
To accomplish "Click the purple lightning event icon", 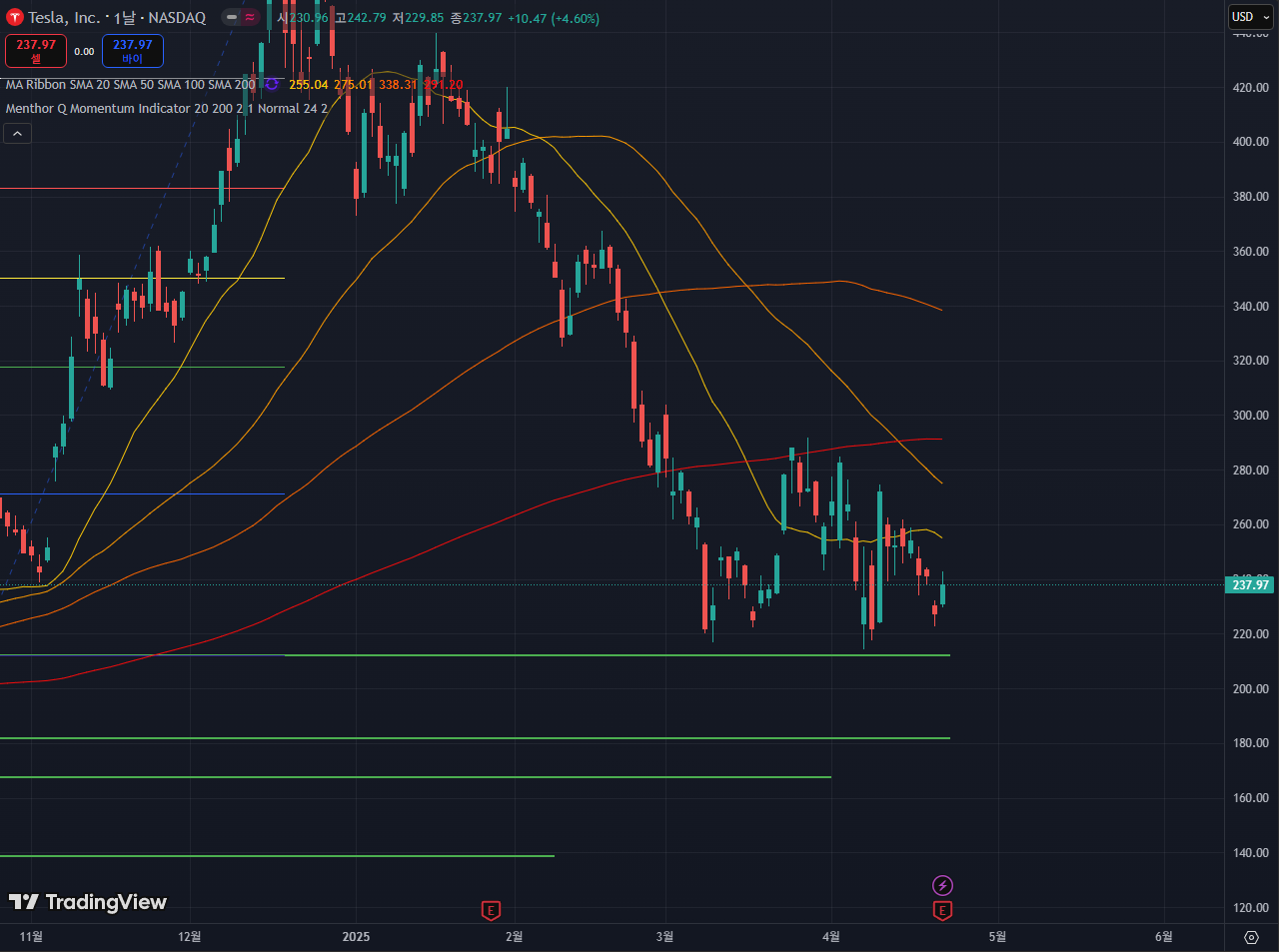I will click(942, 885).
